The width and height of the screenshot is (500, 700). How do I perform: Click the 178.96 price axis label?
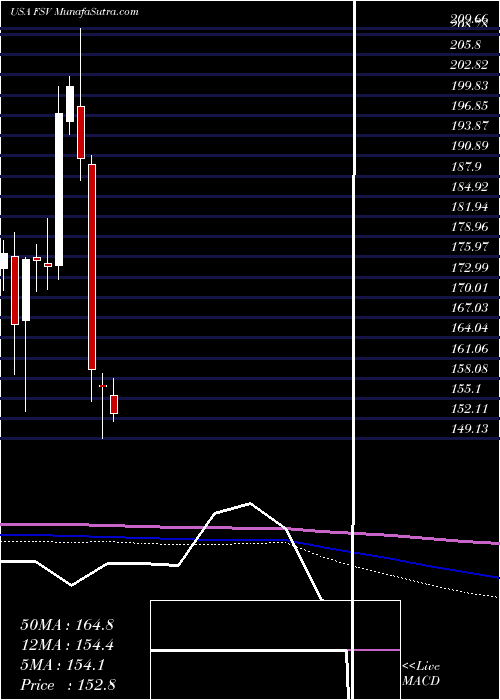pos(469,227)
